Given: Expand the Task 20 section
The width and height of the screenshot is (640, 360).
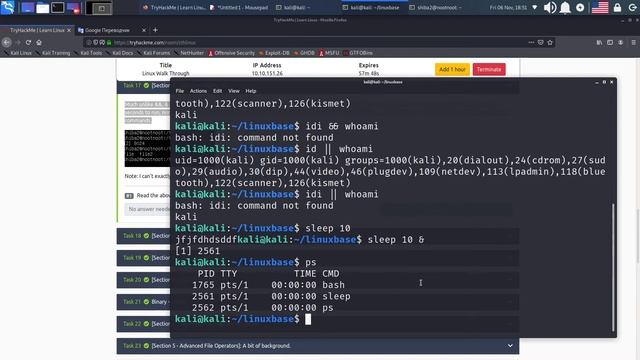Looking at the screenshot, I should point(144,280).
